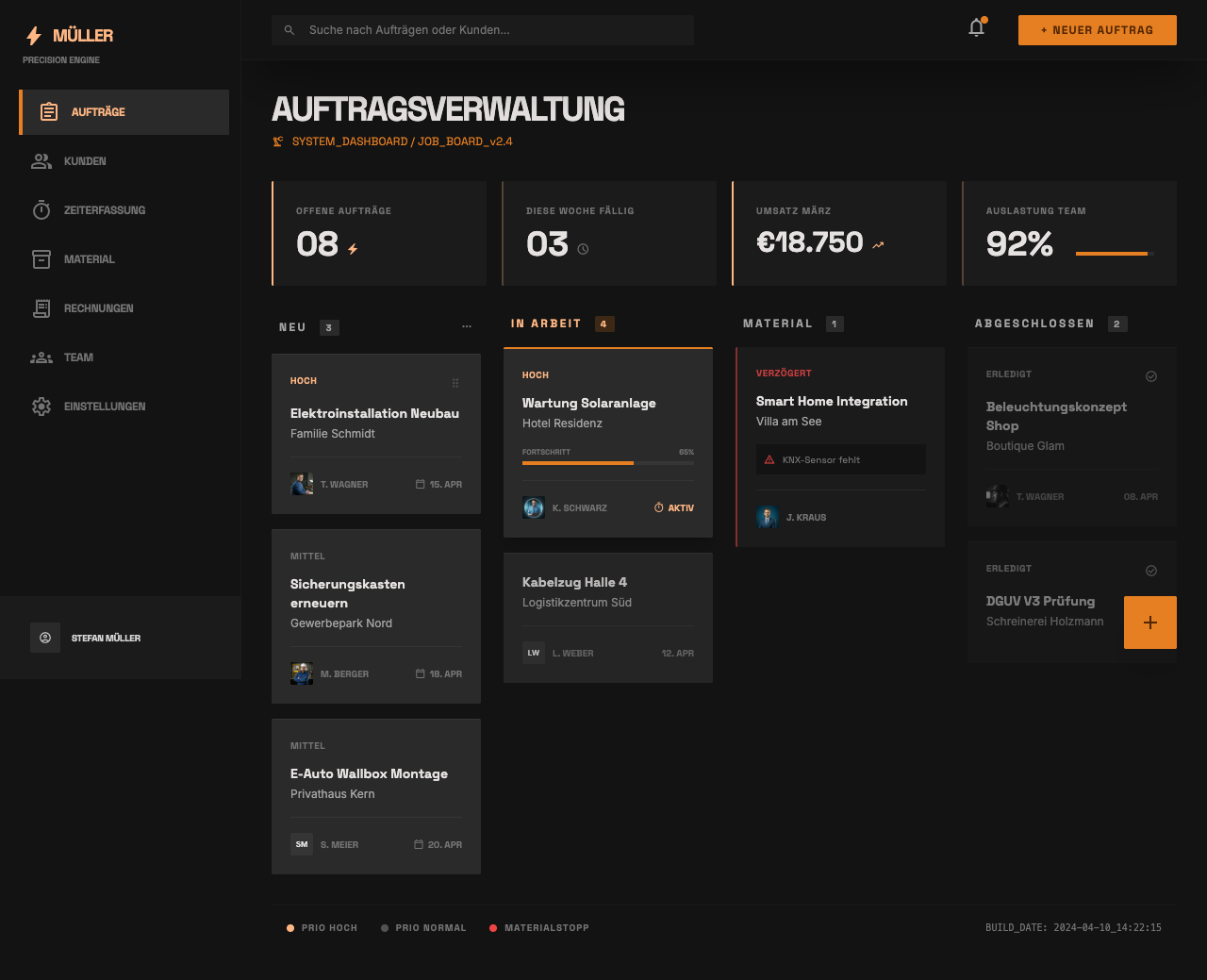Click the orange plus floating action button
The width and height of the screenshot is (1207, 980).
(1149, 623)
